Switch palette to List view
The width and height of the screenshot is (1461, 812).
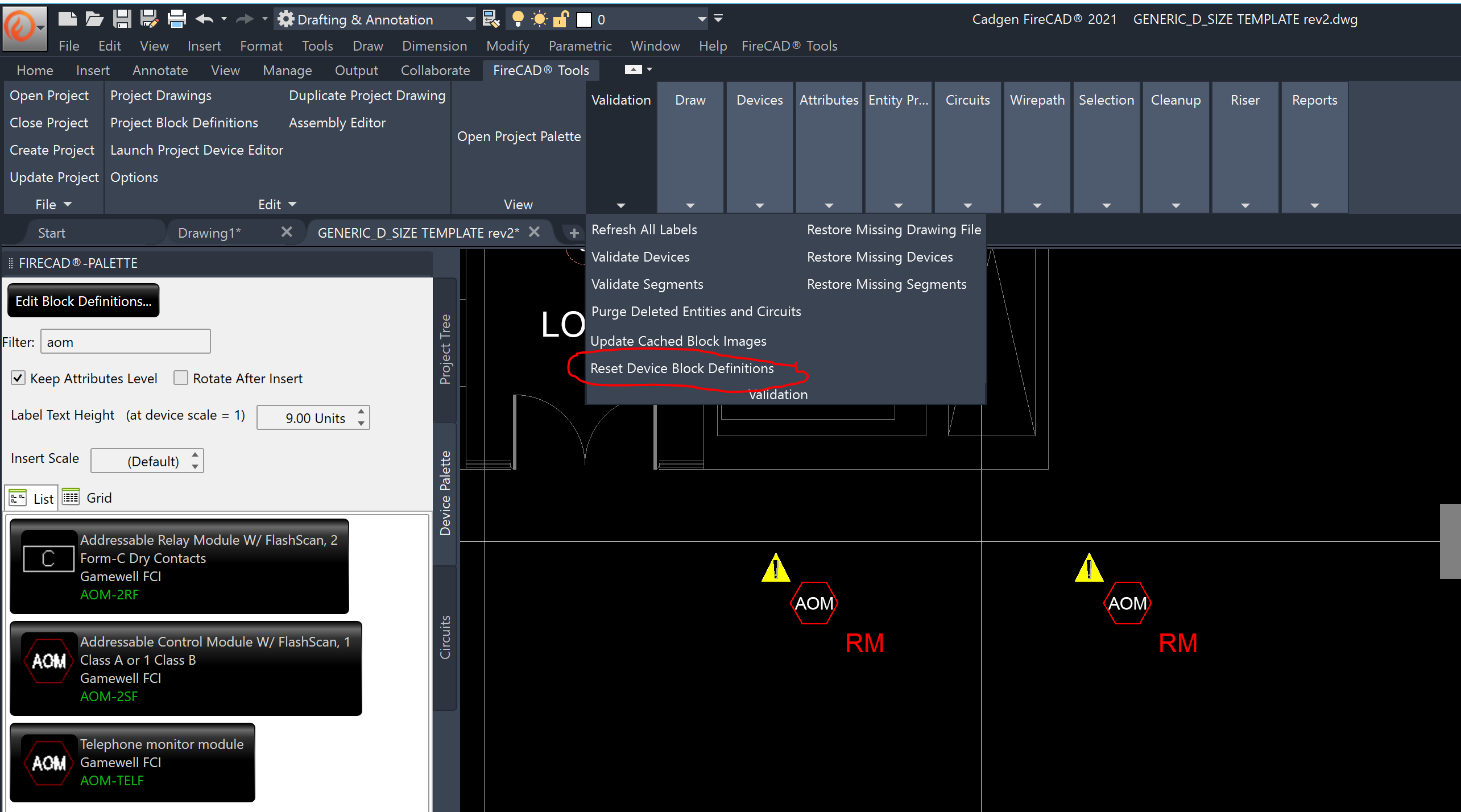pos(32,499)
